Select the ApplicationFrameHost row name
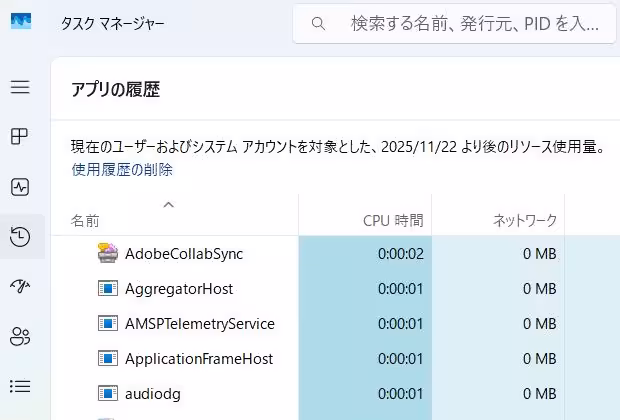 click(199, 359)
